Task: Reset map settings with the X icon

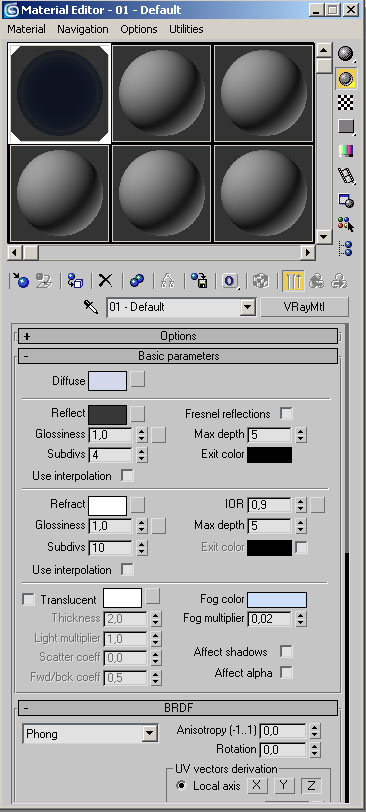Action: coord(106,281)
